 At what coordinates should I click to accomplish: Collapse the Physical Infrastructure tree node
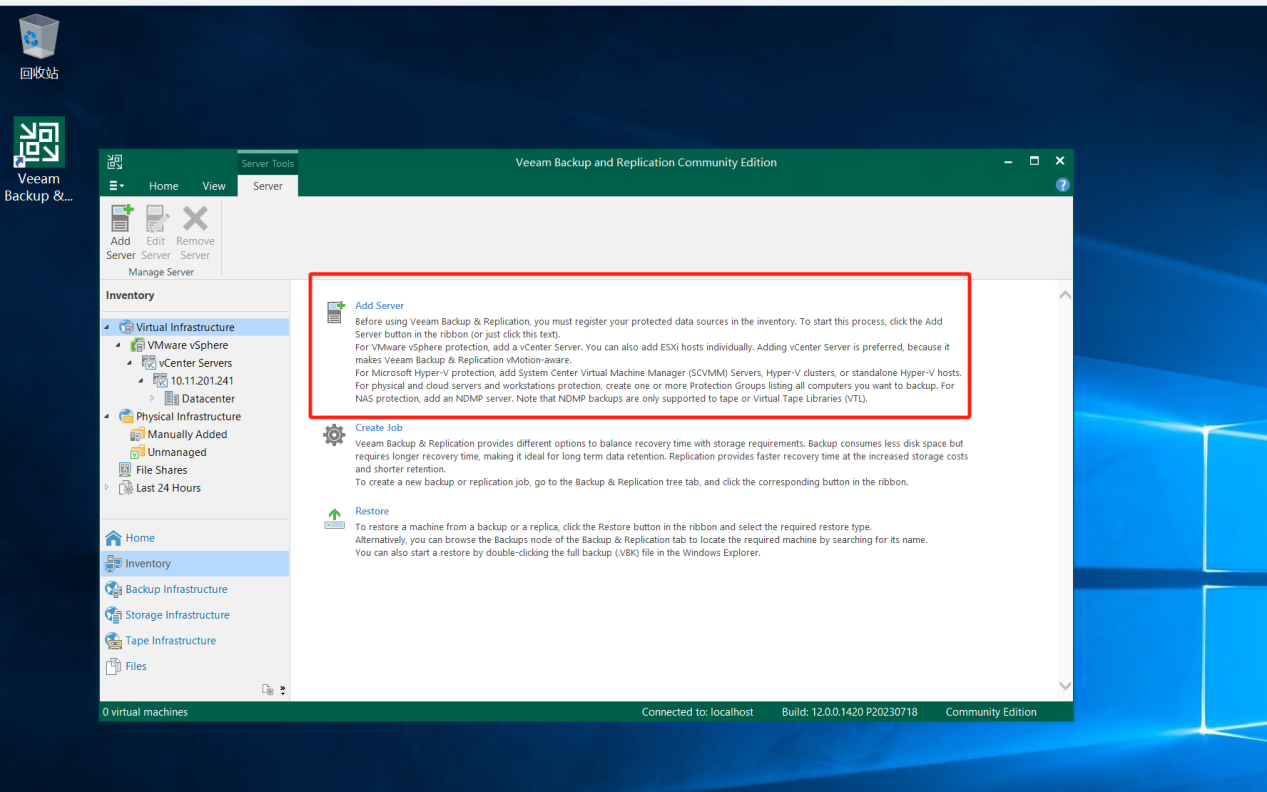click(107, 417)
